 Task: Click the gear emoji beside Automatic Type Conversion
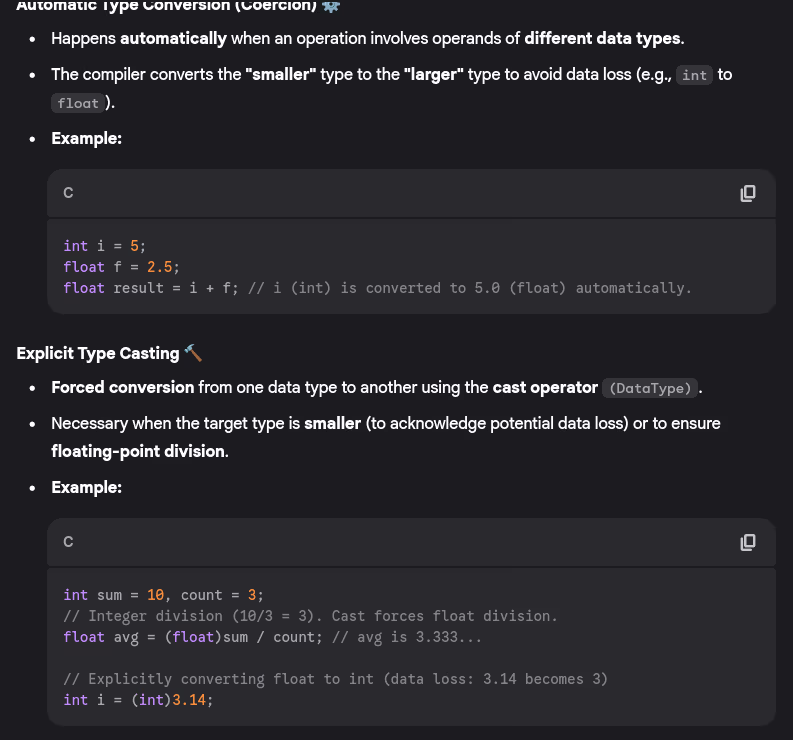tap(331, 6)
